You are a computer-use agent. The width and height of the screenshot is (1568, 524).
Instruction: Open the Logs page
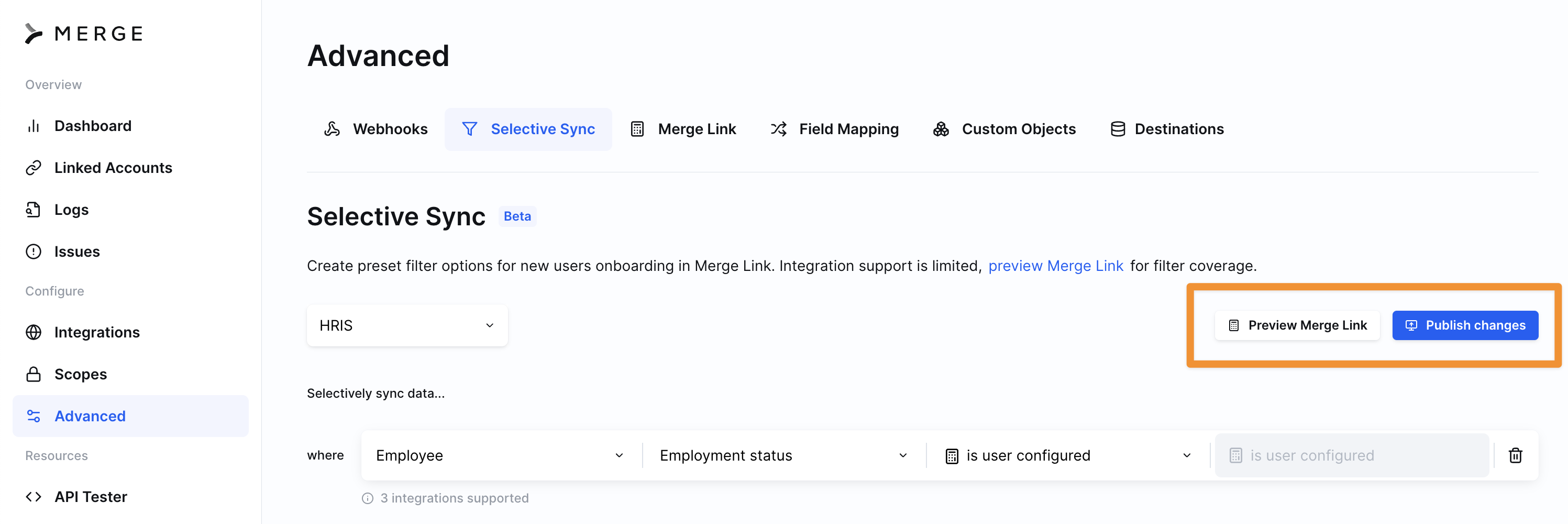pyautogui.click(x=71, y=210)
